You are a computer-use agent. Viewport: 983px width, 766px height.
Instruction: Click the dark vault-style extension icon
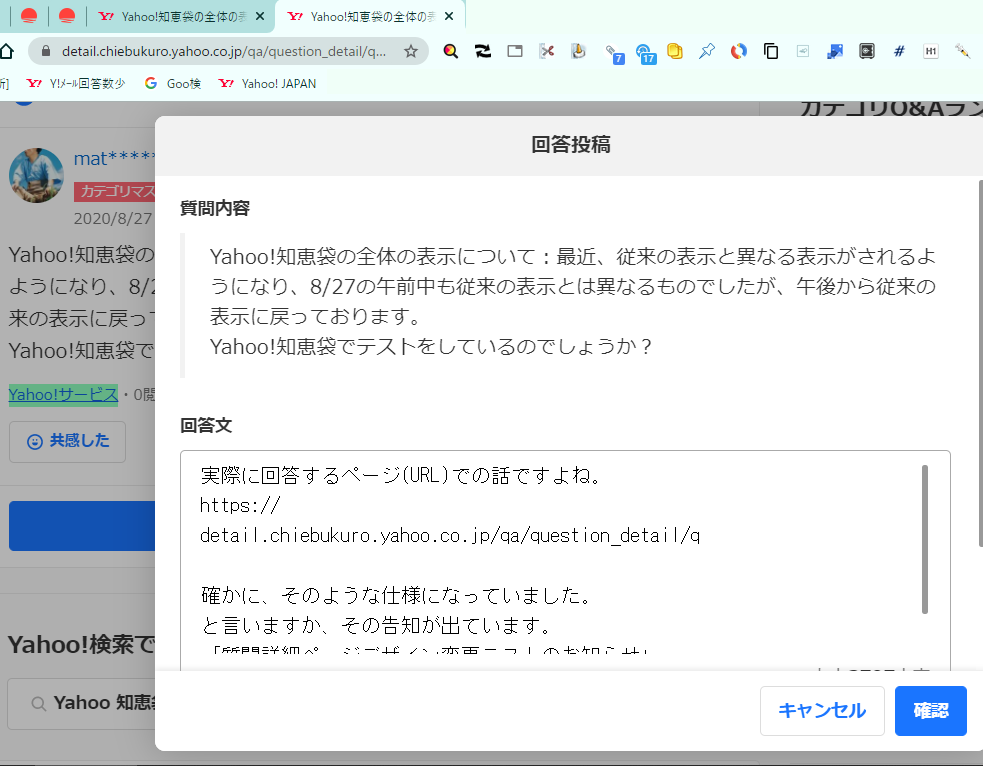[866, 51]
